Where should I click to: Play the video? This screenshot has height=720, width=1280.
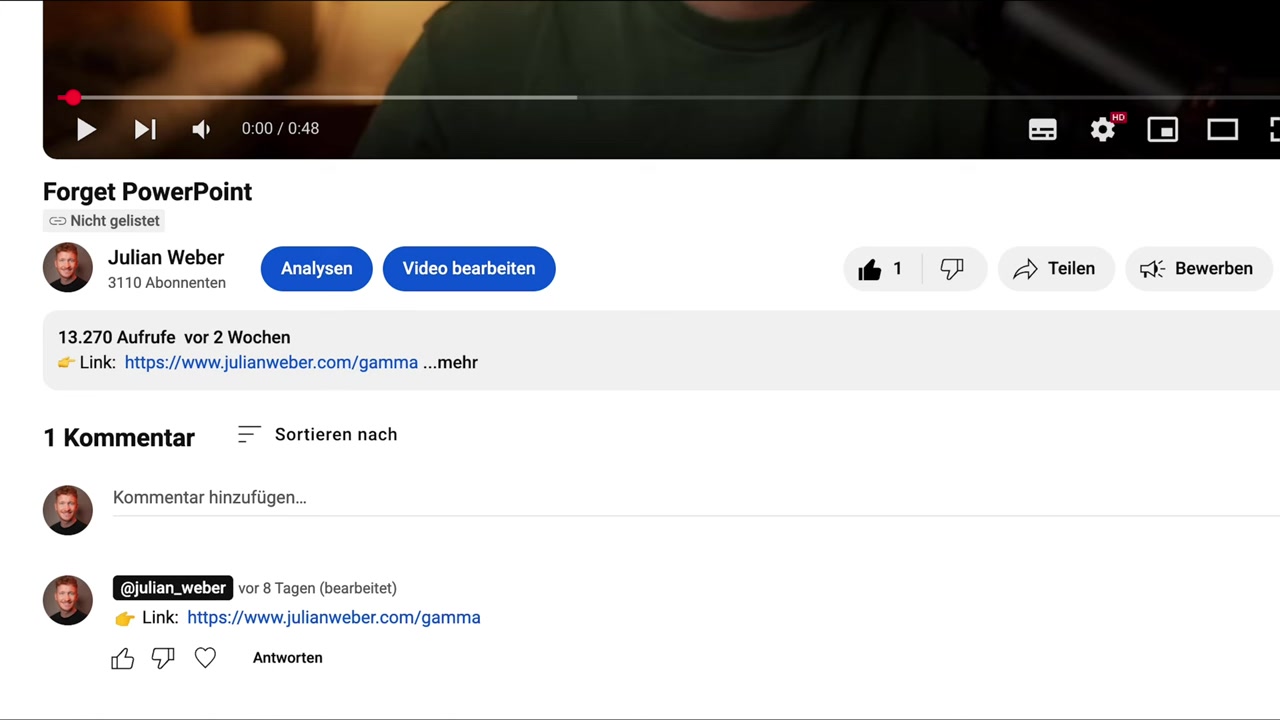(86, 129)
